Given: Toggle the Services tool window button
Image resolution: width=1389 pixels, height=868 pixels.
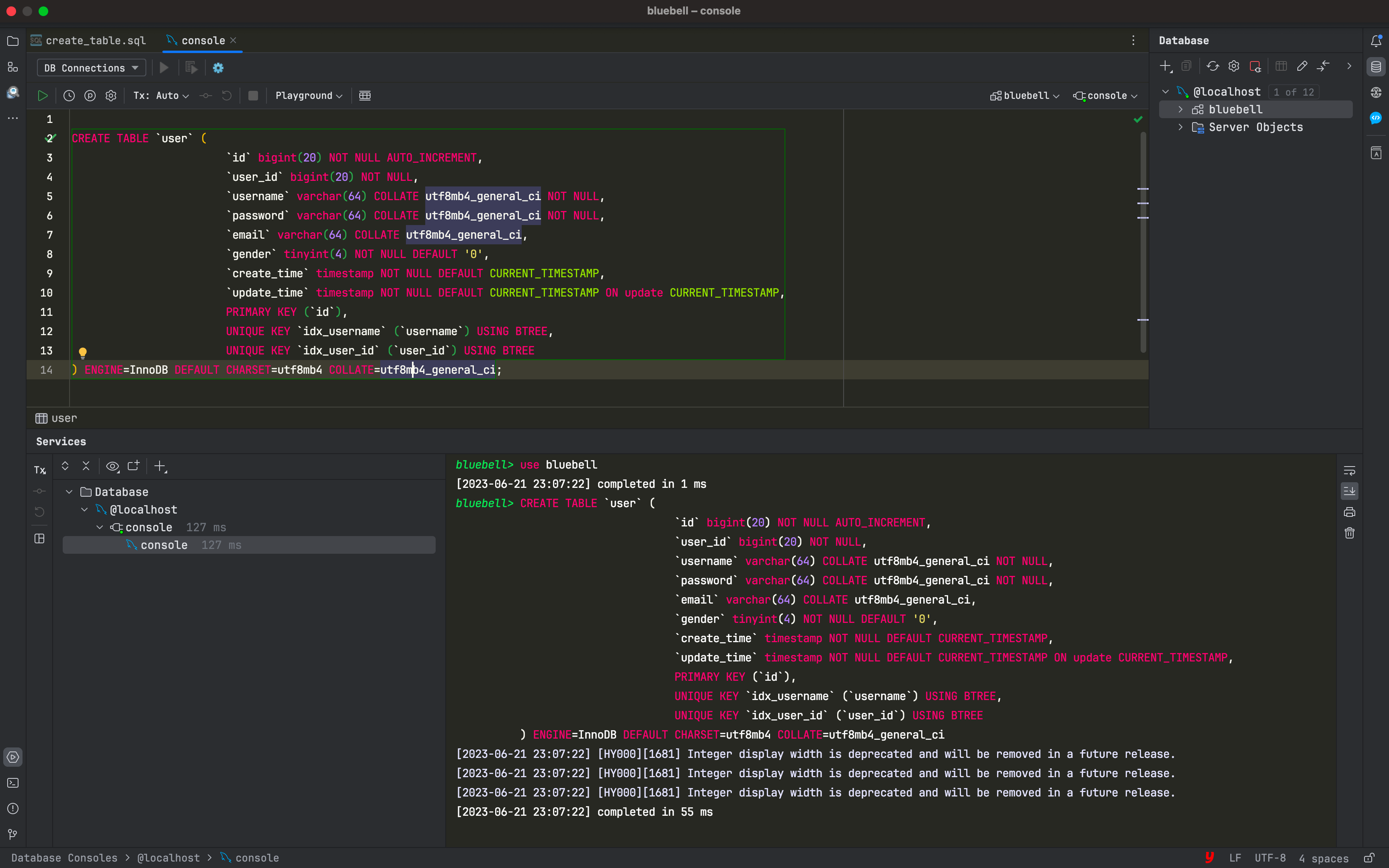Looking at the screenshot, I should [12, 757].
